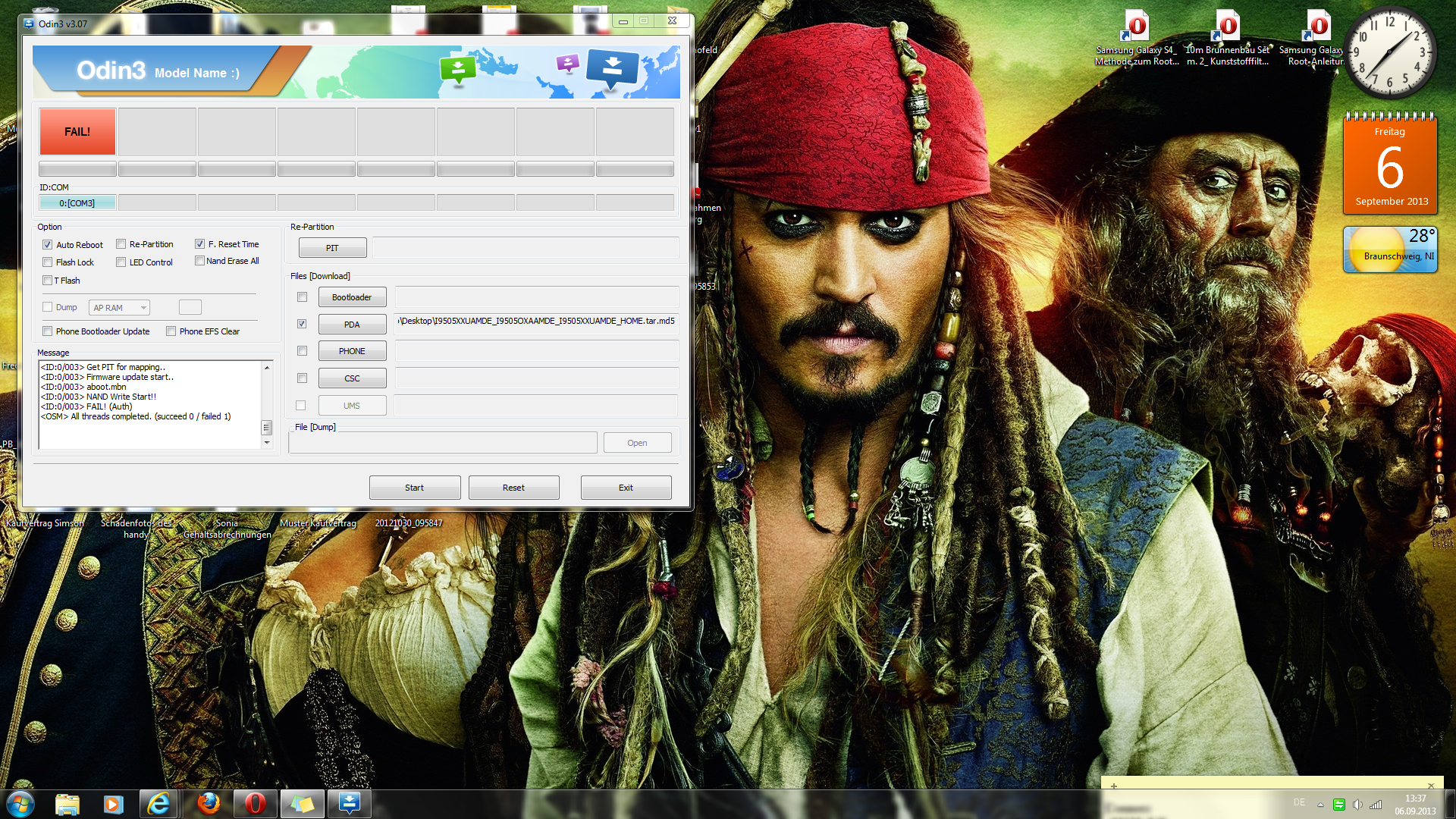This screenshot has height=819, width=1456.
Task: Enable T Flash checkbox
Action: [x=48, y=281]
